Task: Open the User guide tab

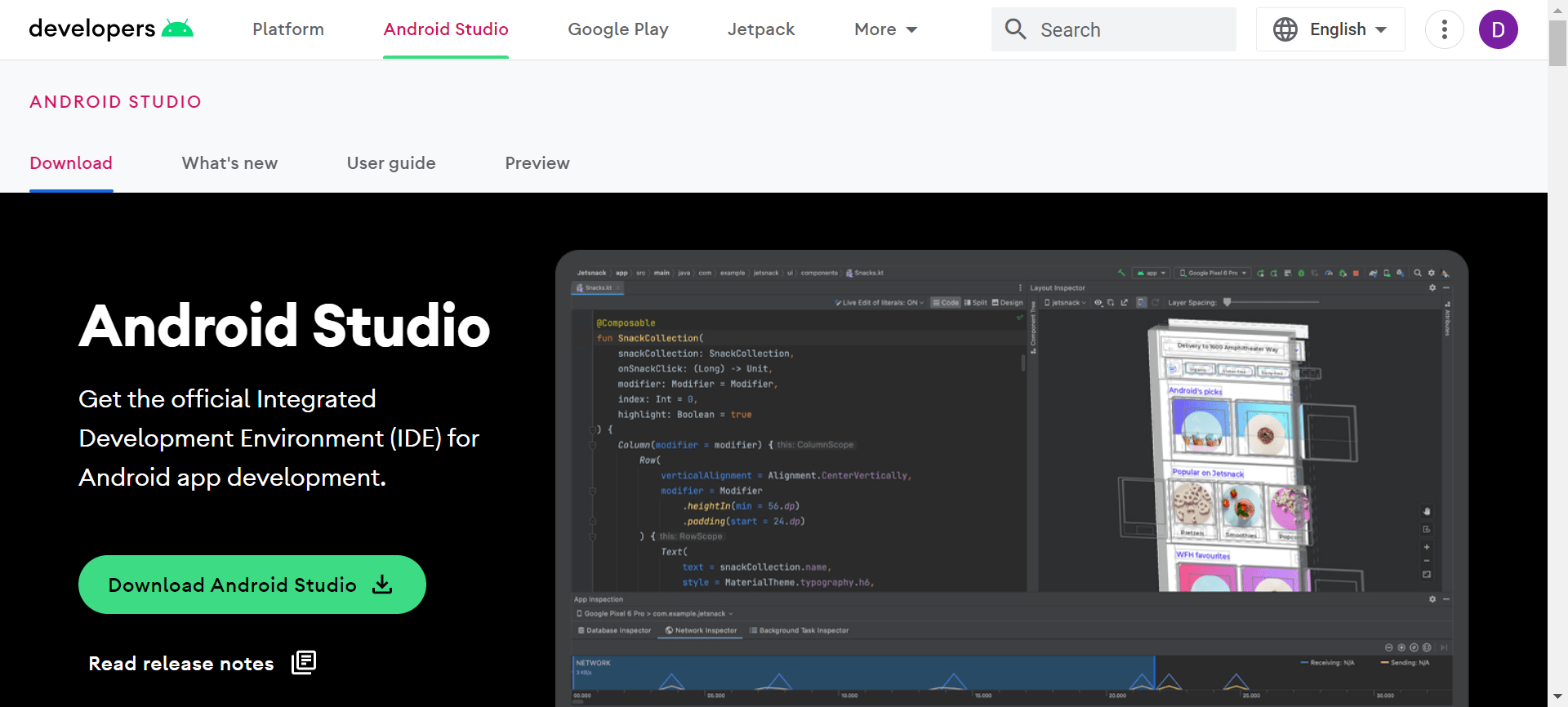Action: click(391, 163)
